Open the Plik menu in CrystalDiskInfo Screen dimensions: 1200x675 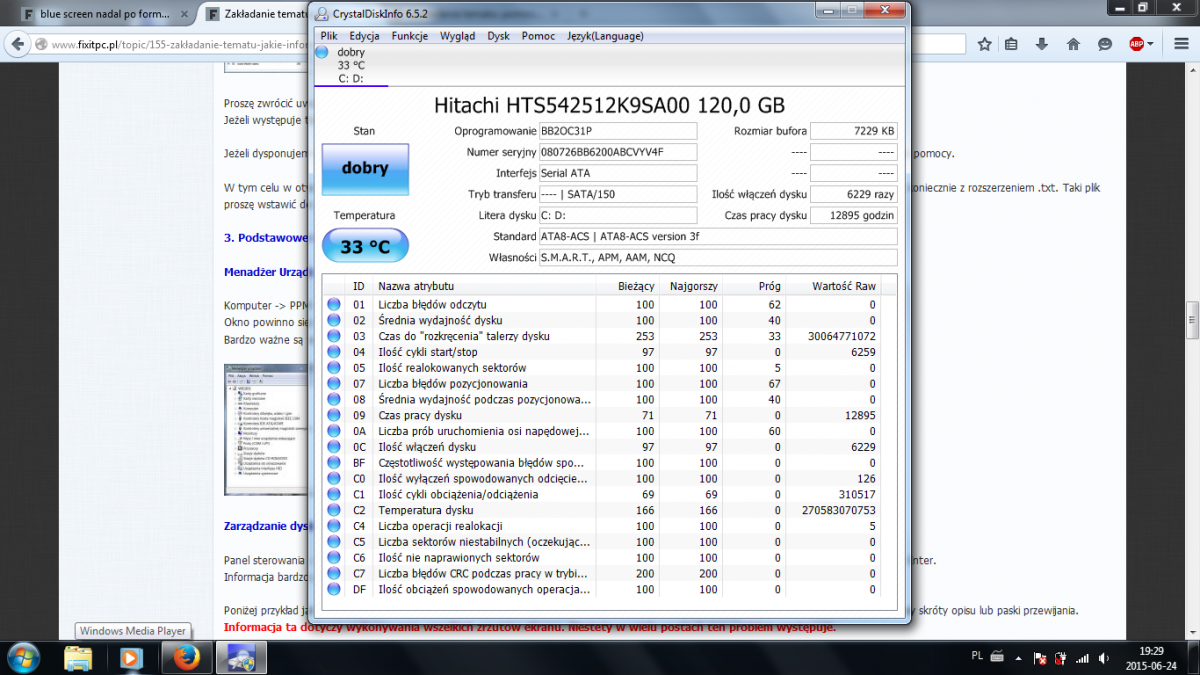328,36
